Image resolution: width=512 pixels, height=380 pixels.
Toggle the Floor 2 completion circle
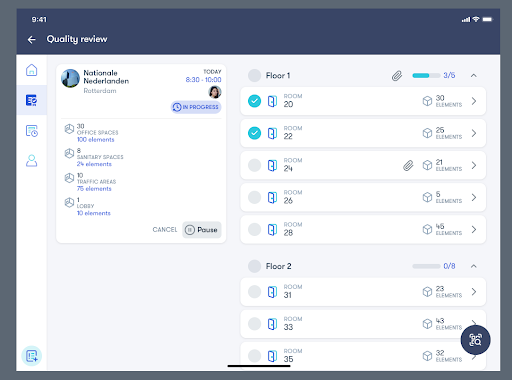(x=254, y=266)
